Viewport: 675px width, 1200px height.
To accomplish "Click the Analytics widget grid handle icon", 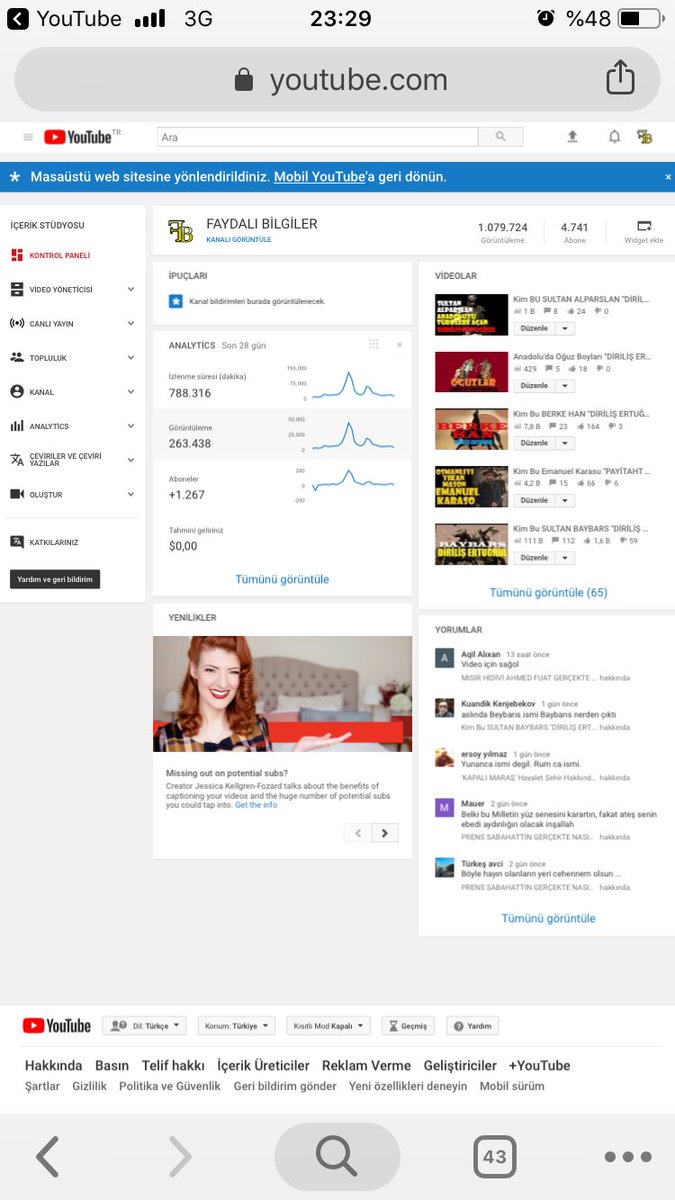I will [374, 345].
